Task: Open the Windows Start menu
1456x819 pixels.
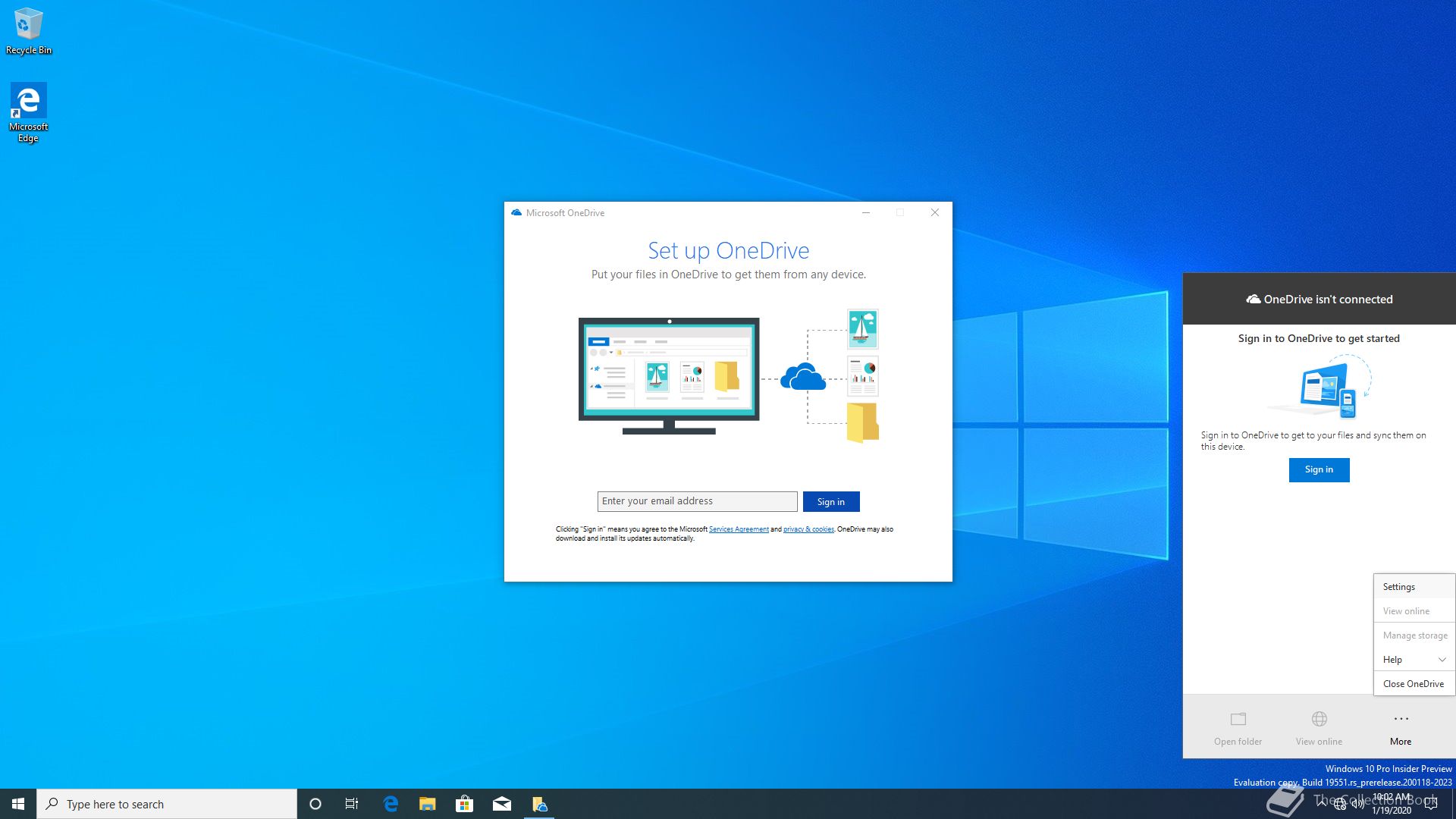Action: (x=18, y=804)
